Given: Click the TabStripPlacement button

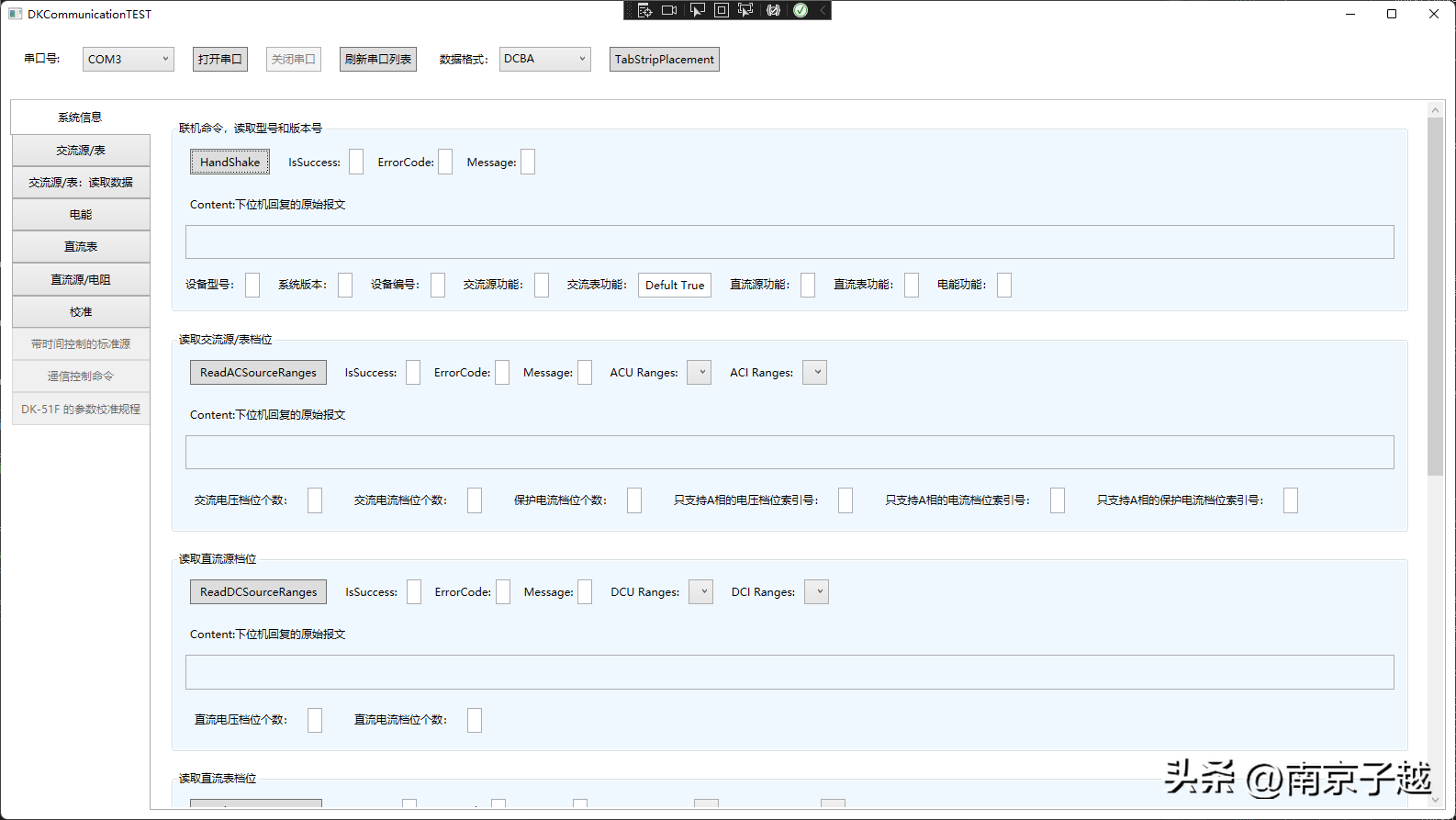Looking at the screenshot, I should [x=665, y=59].
